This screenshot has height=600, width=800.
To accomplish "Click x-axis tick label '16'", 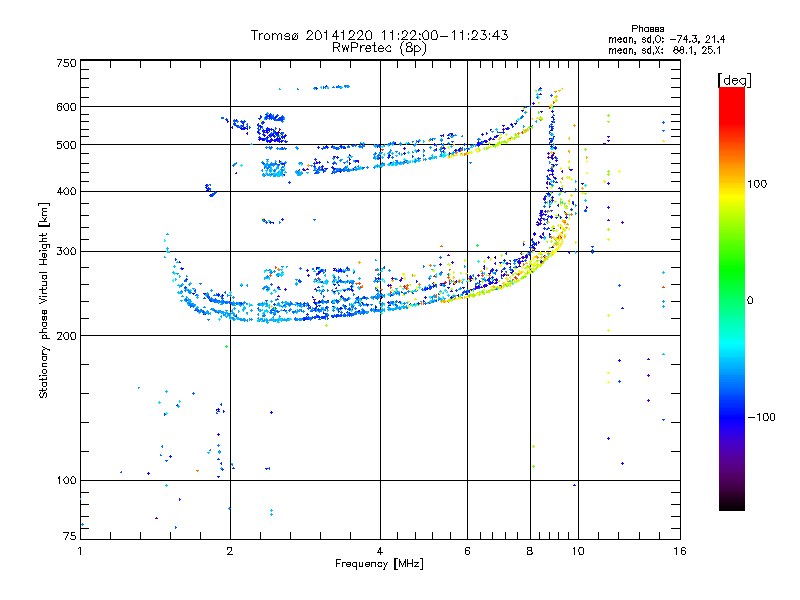I will point(680,551).
